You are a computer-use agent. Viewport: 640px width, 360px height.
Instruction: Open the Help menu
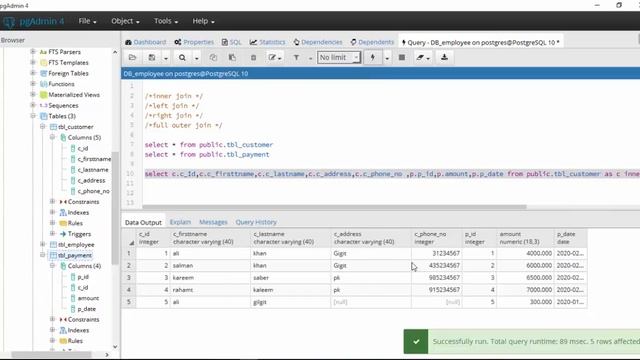(x=203, y=21)
